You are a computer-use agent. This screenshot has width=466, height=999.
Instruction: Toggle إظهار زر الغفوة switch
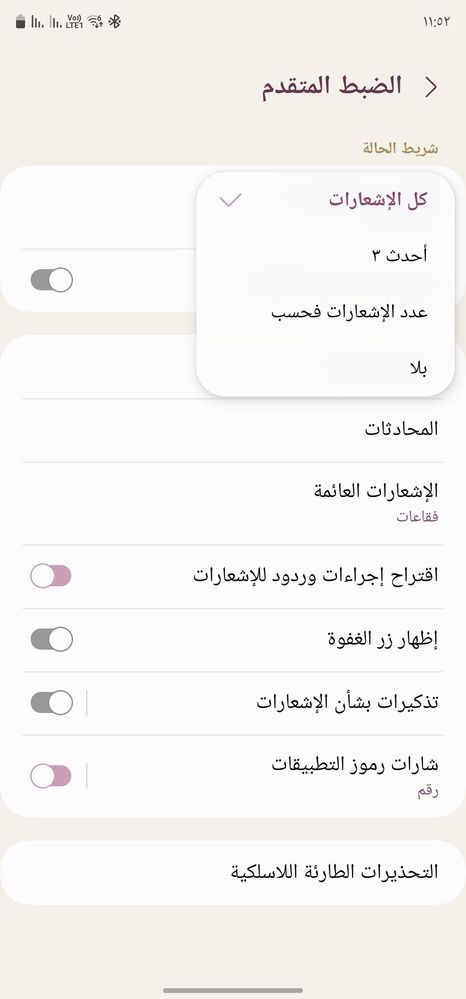pos(51,639)
